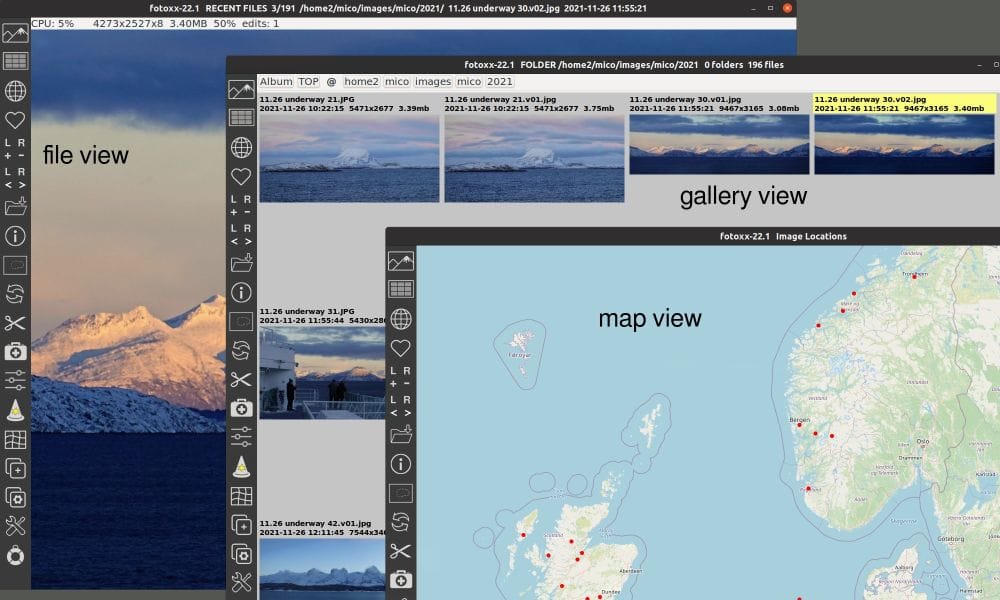Screen dimensions: 1000x600
Task: Show image info icon in file view window
Action: pyautogui.click(x=15, y=236)
